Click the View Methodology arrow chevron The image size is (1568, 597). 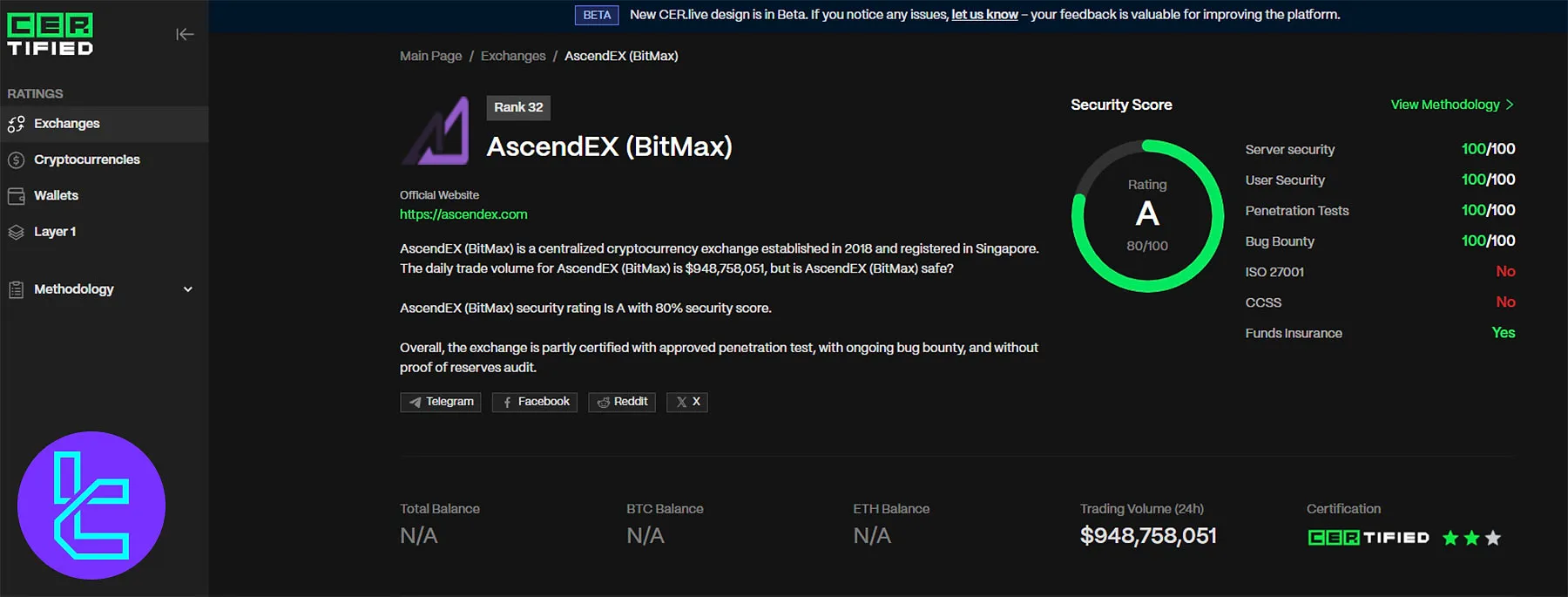pos(1510,105)
